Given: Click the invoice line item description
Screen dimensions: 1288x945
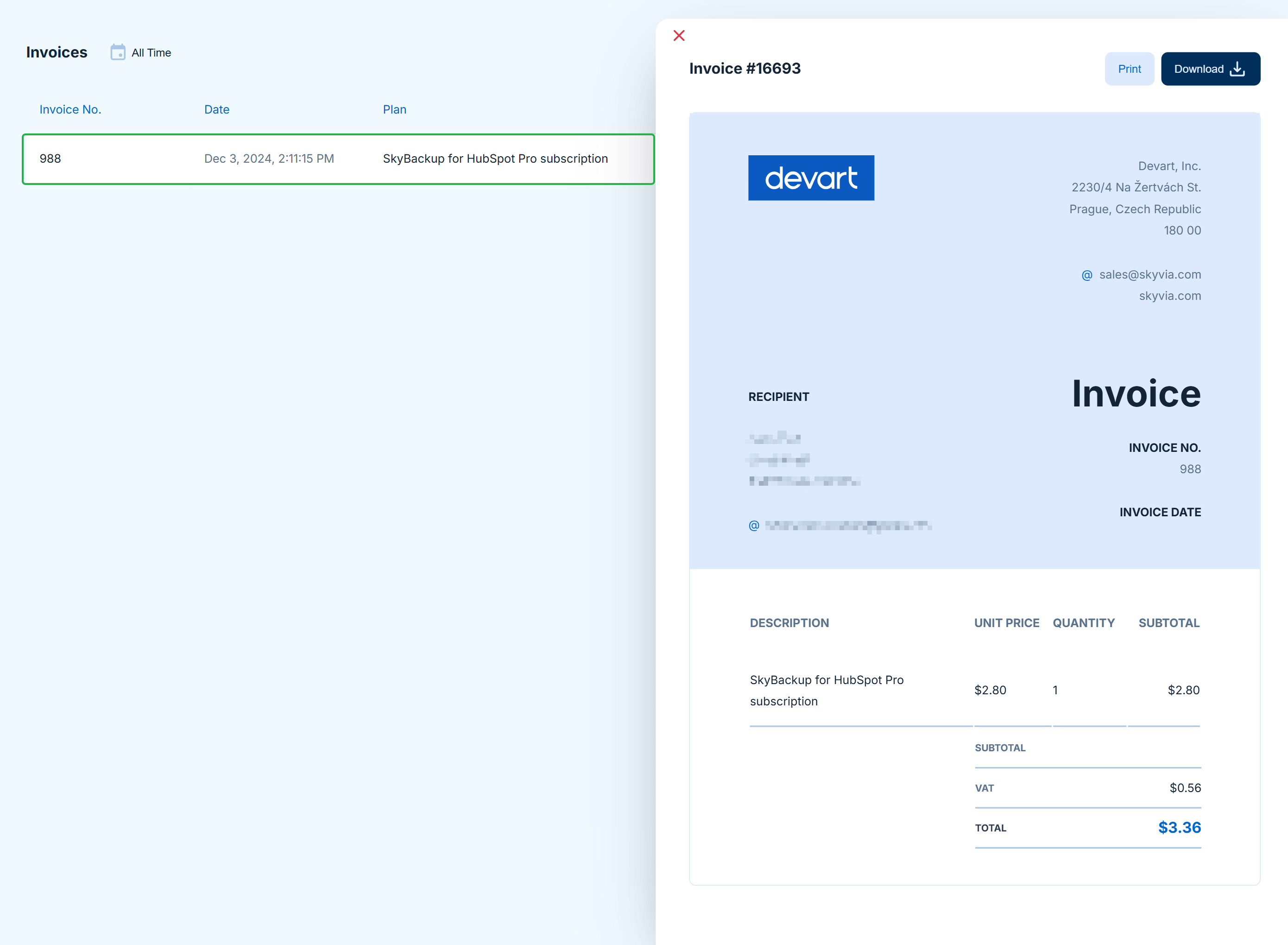Looking at the screenshot, I should [827, 691].
